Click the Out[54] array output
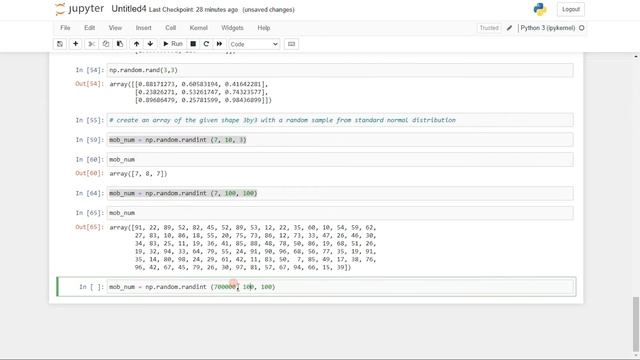The height and width of the screenshot is (360, 640). pyautogui.click(x=191, y=92)
